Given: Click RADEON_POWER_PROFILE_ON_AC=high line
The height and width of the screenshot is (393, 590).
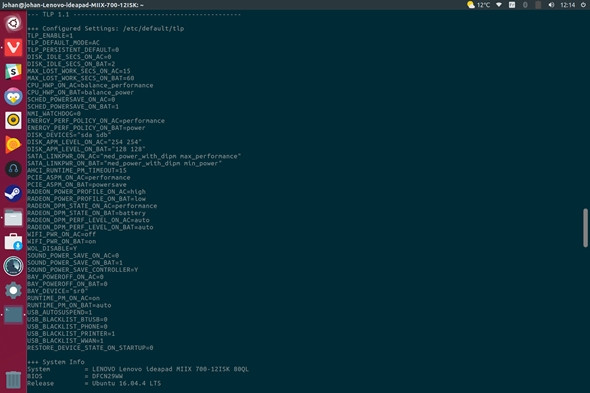Looking at the screenshot, I should click(87, 192).
